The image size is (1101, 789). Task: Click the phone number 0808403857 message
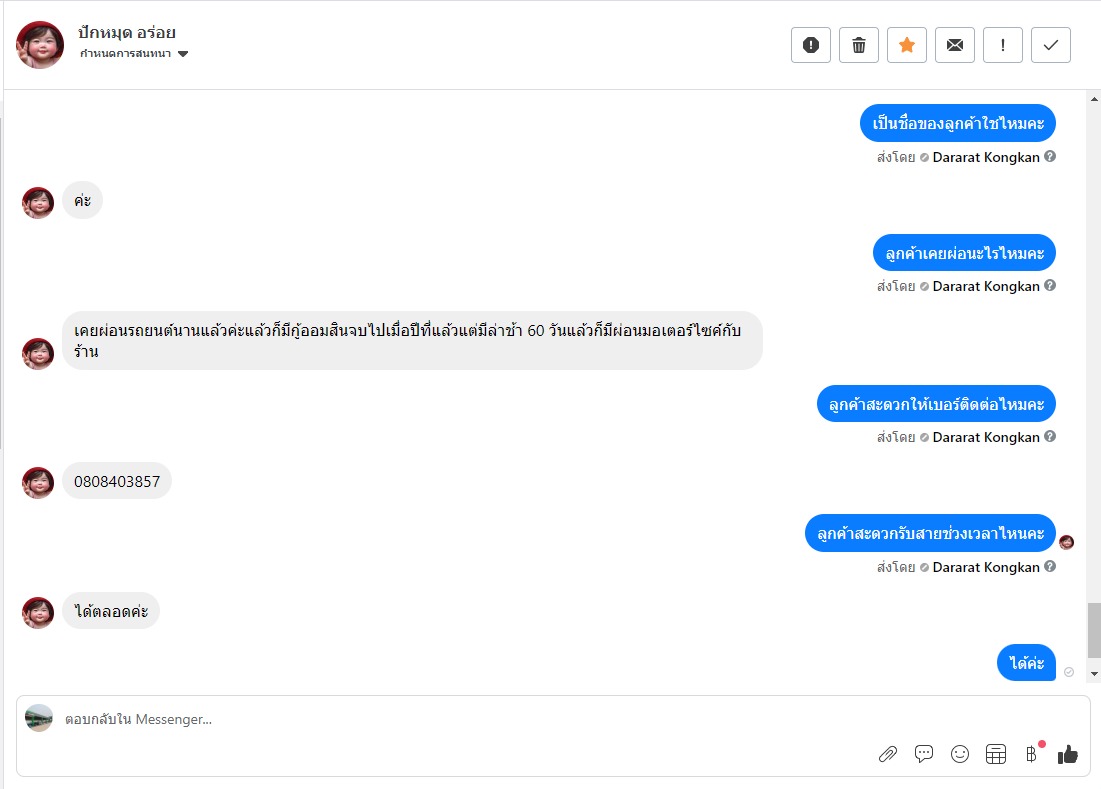point(117,481)
